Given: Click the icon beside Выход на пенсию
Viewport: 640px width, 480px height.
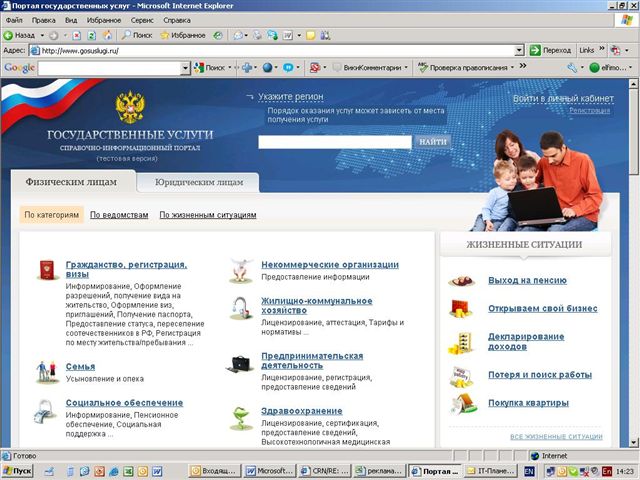Looking at the screenshot, I should [x=461, y=281].
